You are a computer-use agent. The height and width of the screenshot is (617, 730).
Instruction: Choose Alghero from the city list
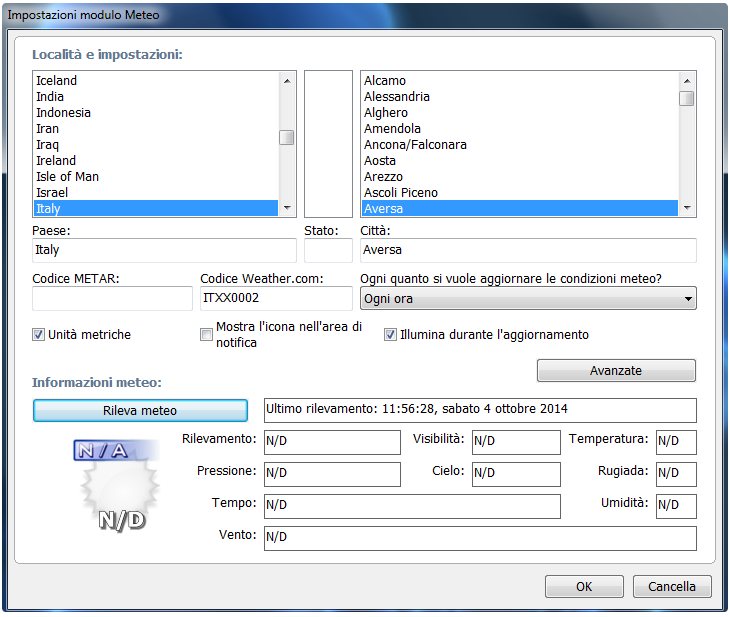pos(386,113)
